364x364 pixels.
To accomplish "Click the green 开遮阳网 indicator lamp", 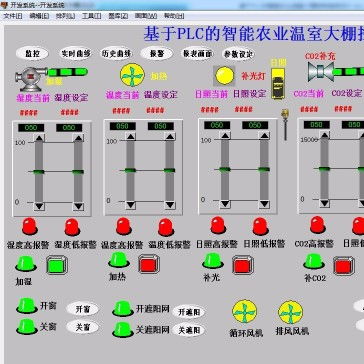I will (123, 309).
